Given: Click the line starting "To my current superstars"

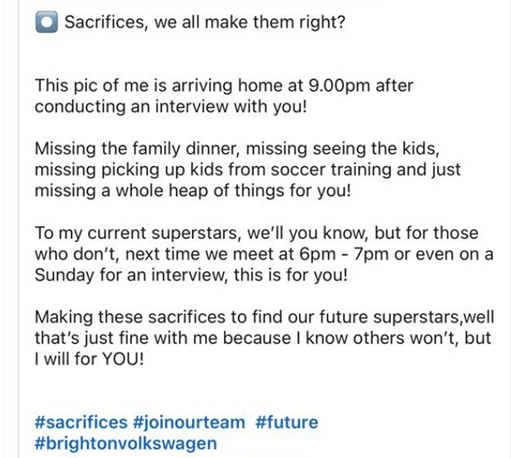Looking at the screenshot, I should coord(257,233).
